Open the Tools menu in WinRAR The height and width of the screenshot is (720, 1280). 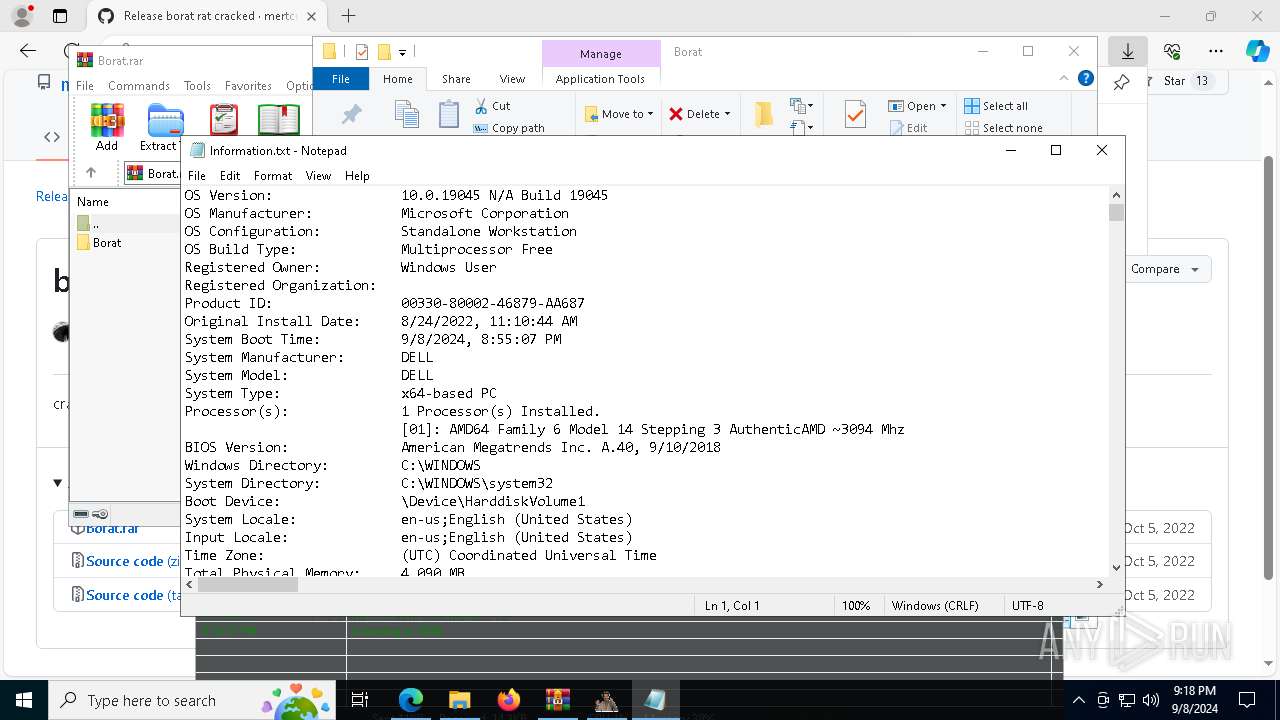(x=197, y=86)
